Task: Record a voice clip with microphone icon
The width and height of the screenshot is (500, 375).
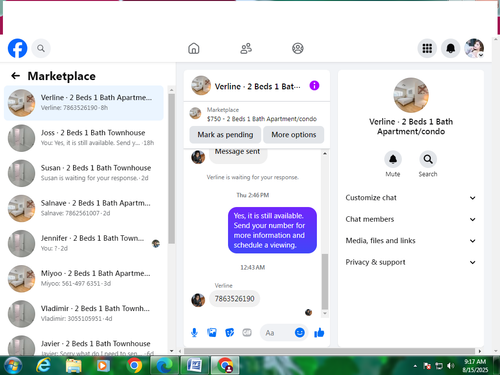Action: pyautogui.click(x=194, y=332)
